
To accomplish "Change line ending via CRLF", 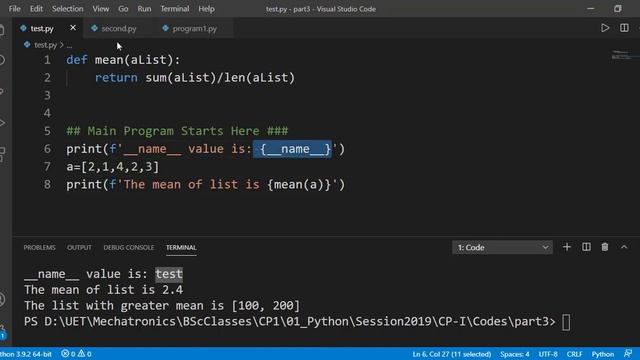I will click(x=574, y=354).
